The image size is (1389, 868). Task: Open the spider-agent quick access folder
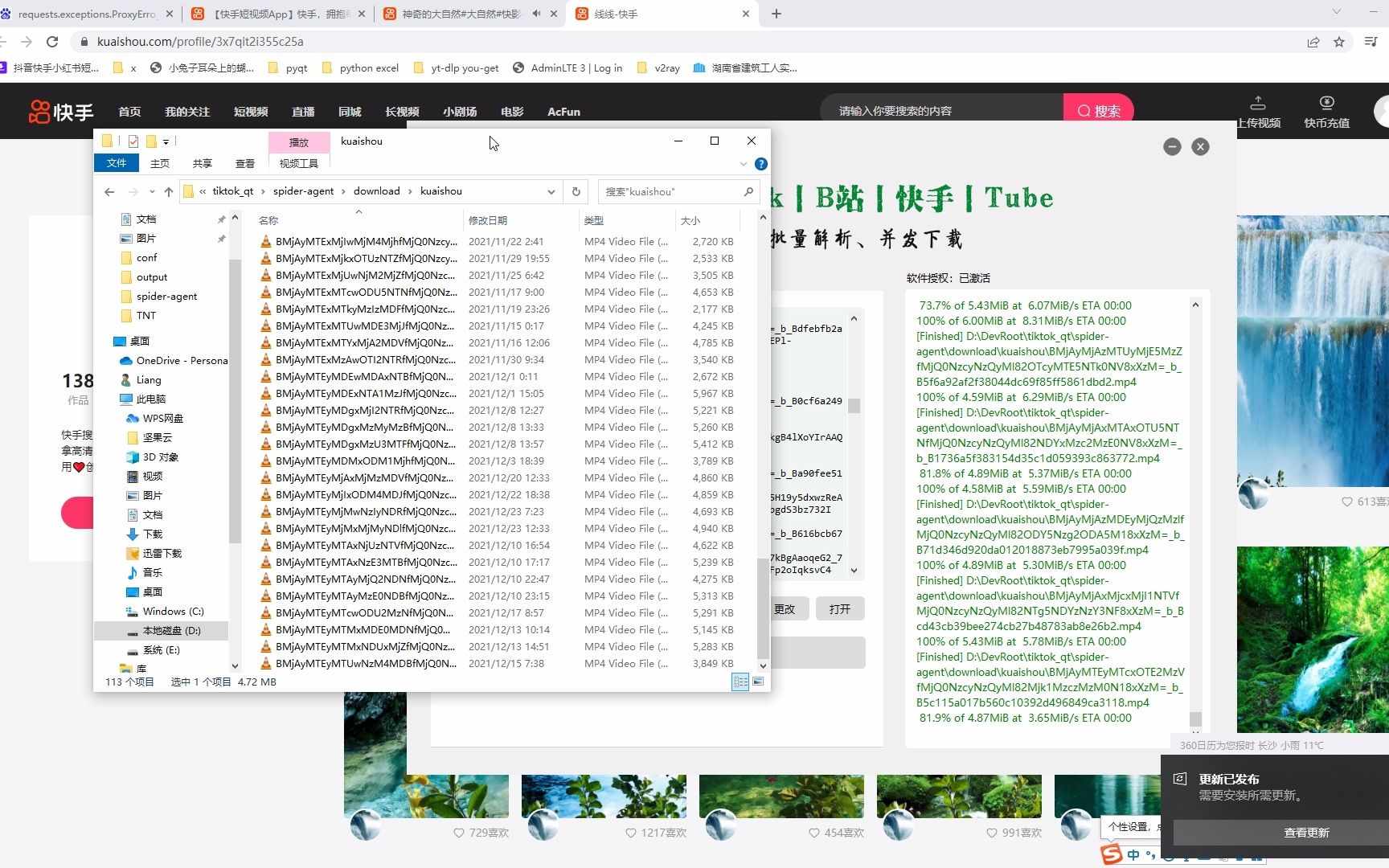click(x=166, y=296)
